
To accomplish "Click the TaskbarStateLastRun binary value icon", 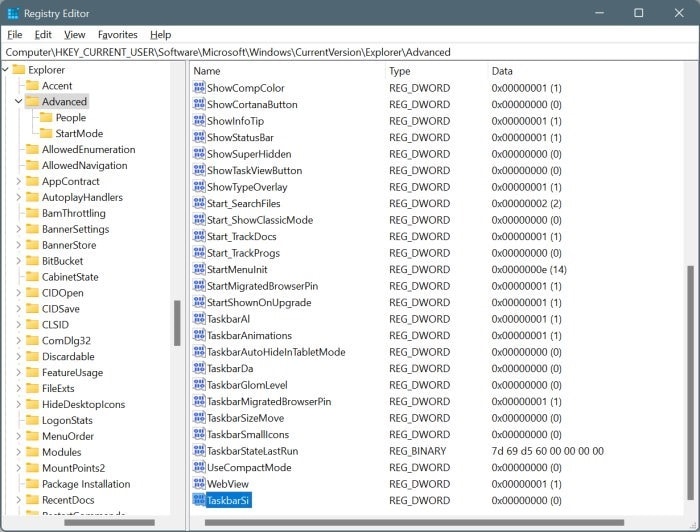I will [199, 451].
